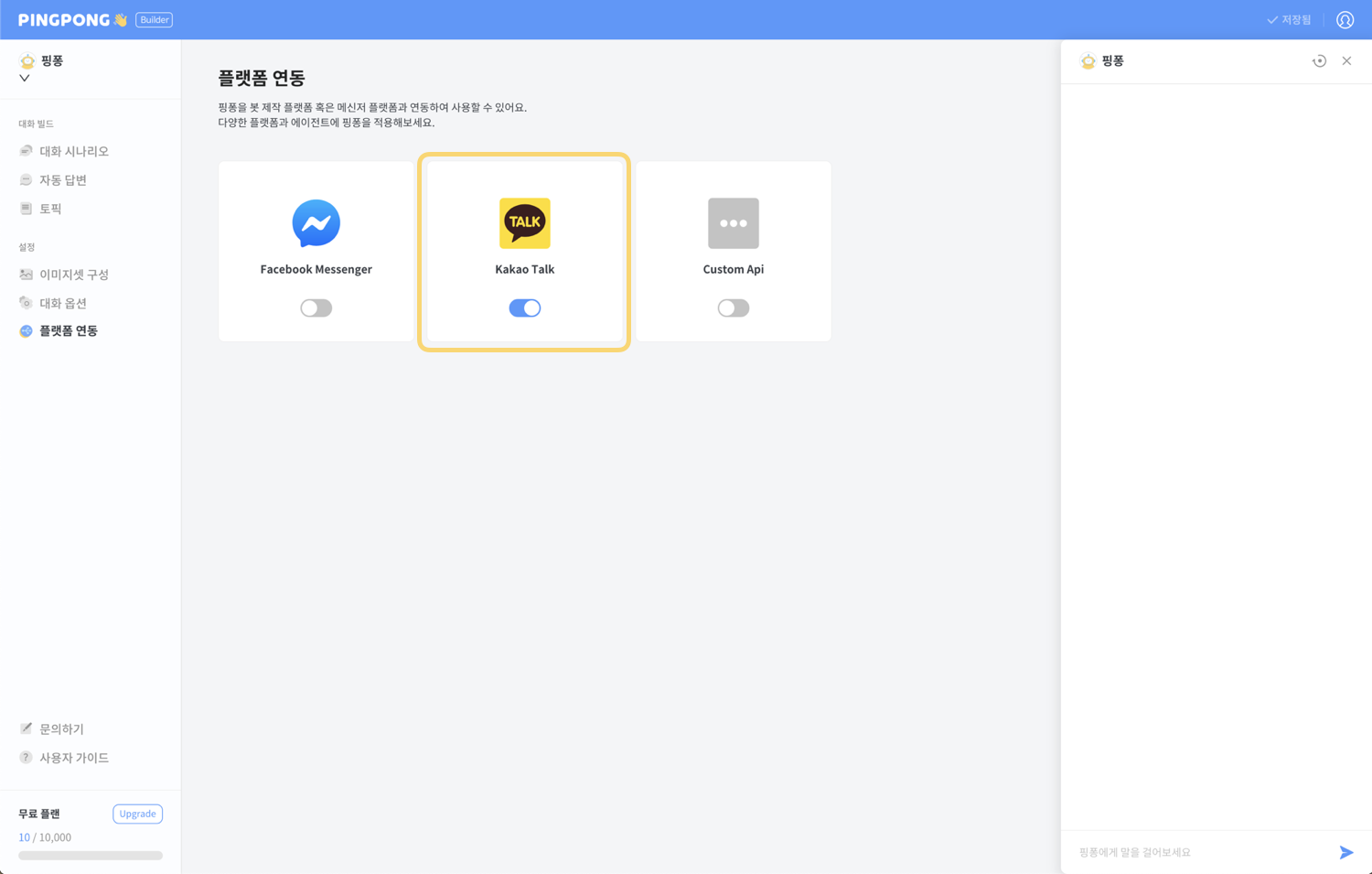Open 대화 시나리오 menu item
This screenshot has height=874, width=1372.
(x=74, y=151)
